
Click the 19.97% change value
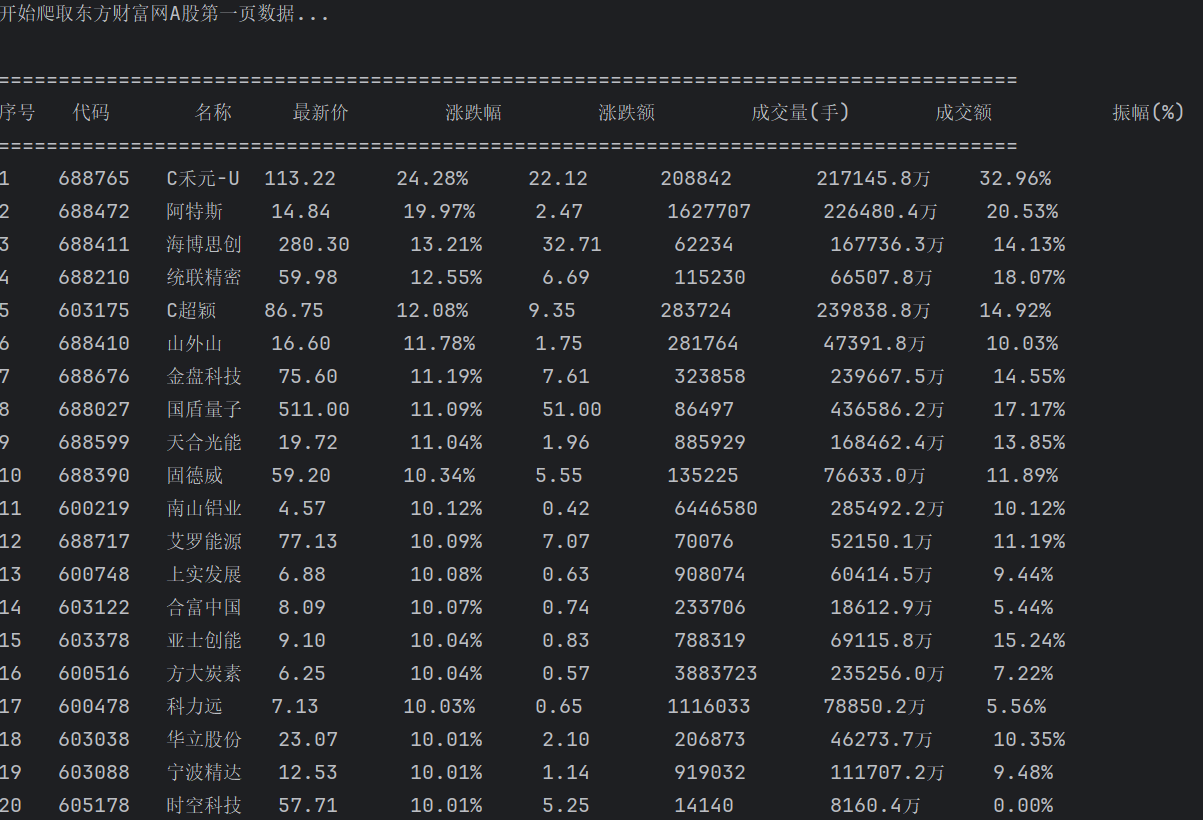click(x=439, y=212)
